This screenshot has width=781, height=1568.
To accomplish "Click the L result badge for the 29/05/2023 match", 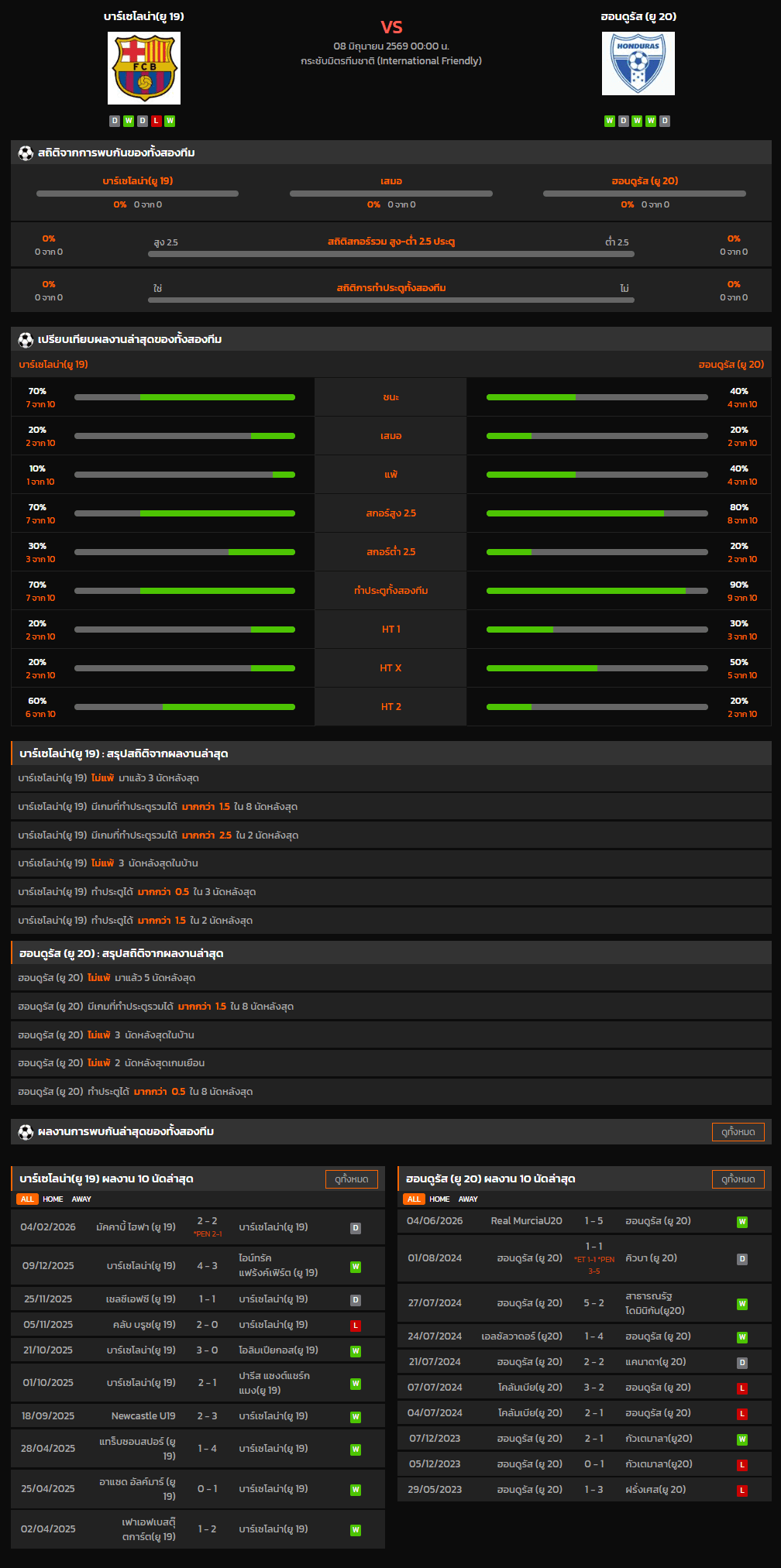I will point(742,1491).
